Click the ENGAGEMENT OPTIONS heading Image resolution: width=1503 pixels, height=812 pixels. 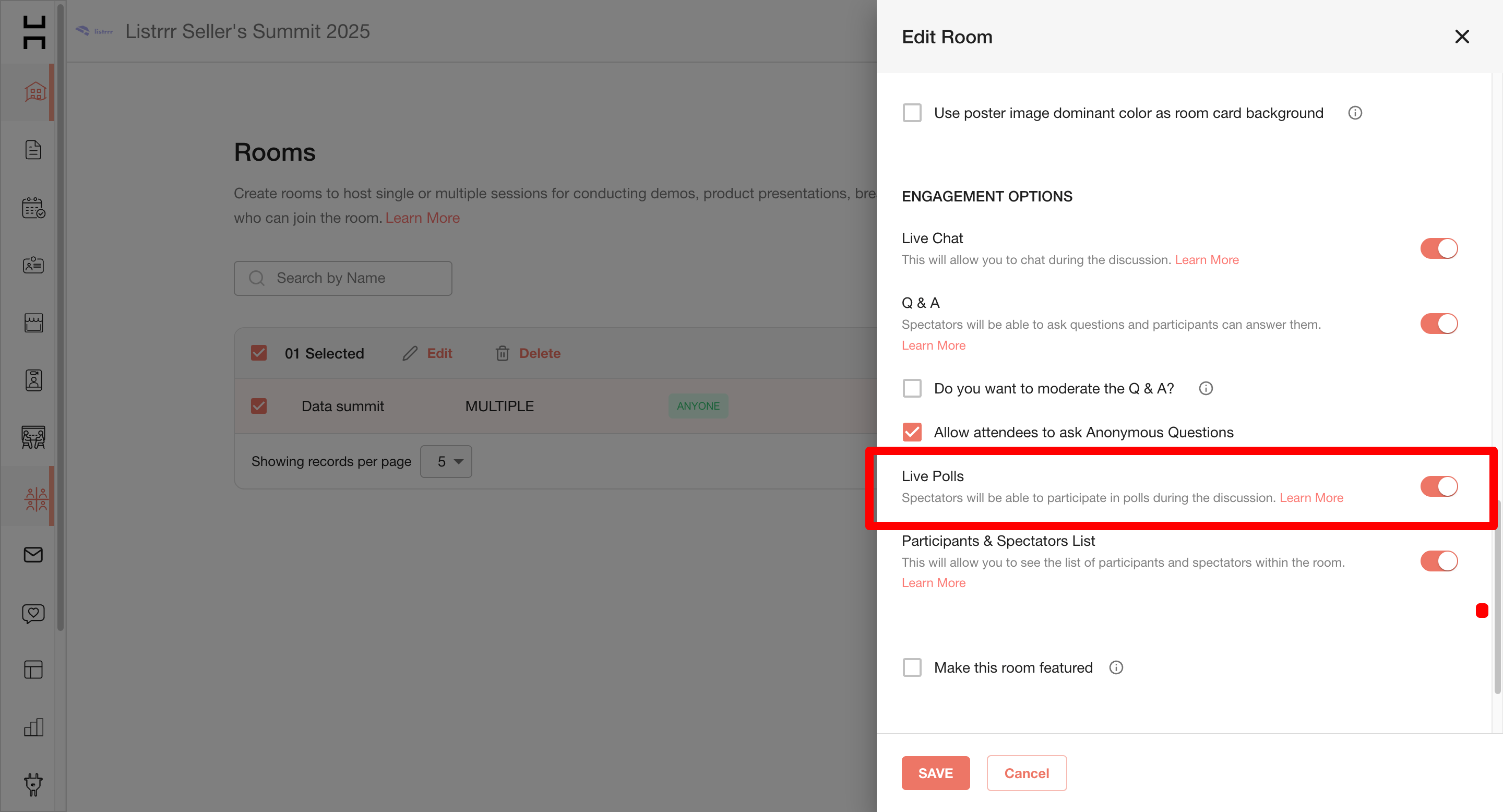coord(987,197)
